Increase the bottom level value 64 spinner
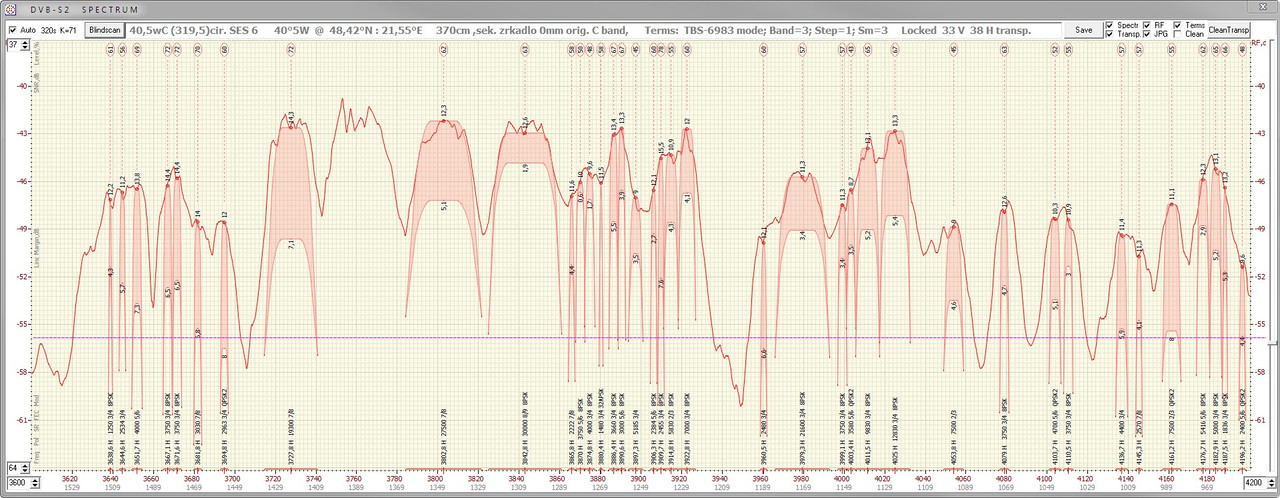Image resolution: width=1280 pixels, height=498 pixels. (23, 464)
